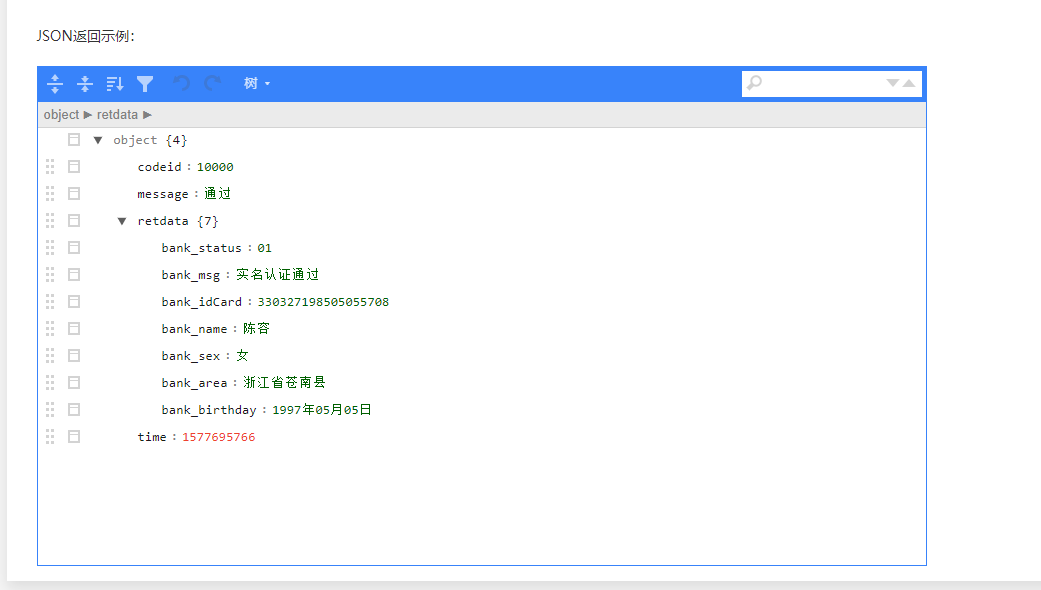Click the undo arrow icon

point(181,84)
